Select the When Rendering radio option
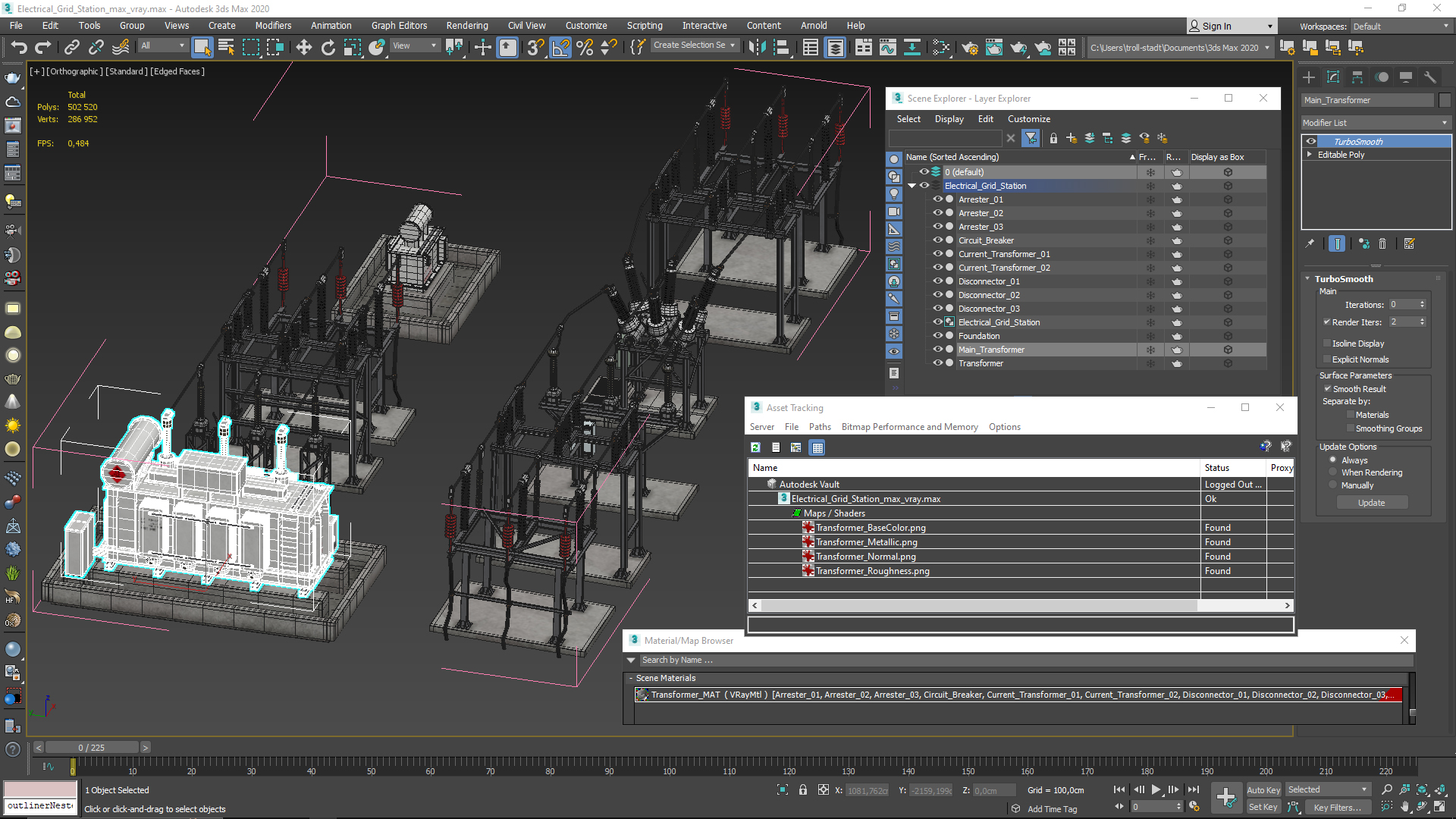1456x819 pixels. (x=1332, y=472)
